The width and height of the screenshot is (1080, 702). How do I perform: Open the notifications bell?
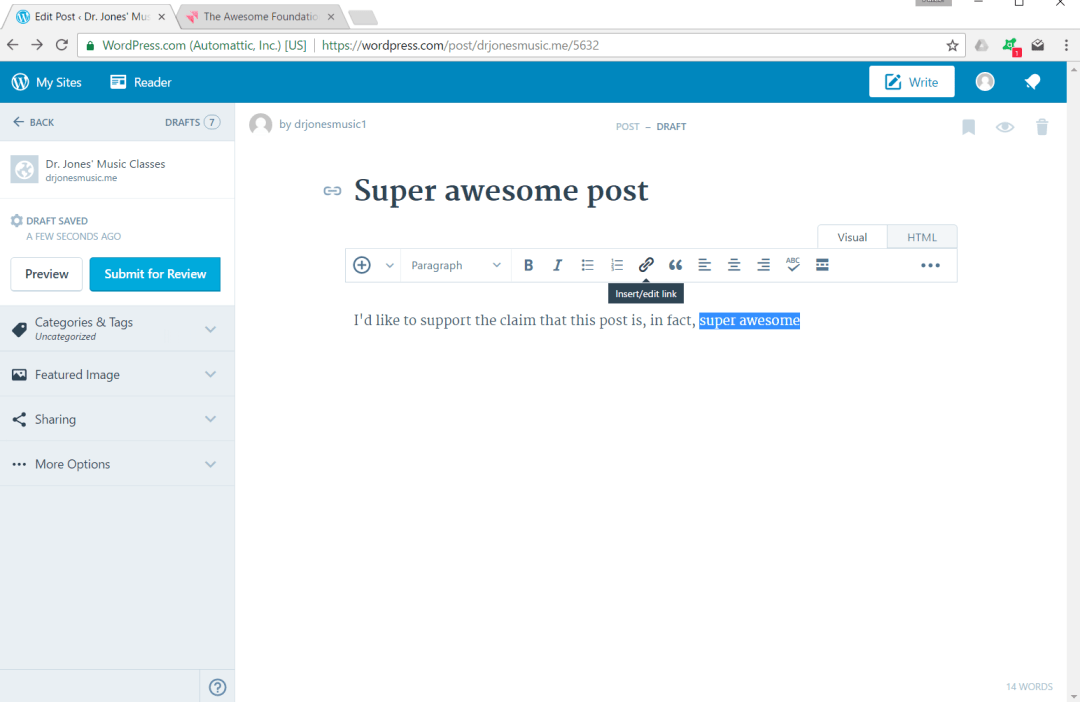[x=1032, y=81]
